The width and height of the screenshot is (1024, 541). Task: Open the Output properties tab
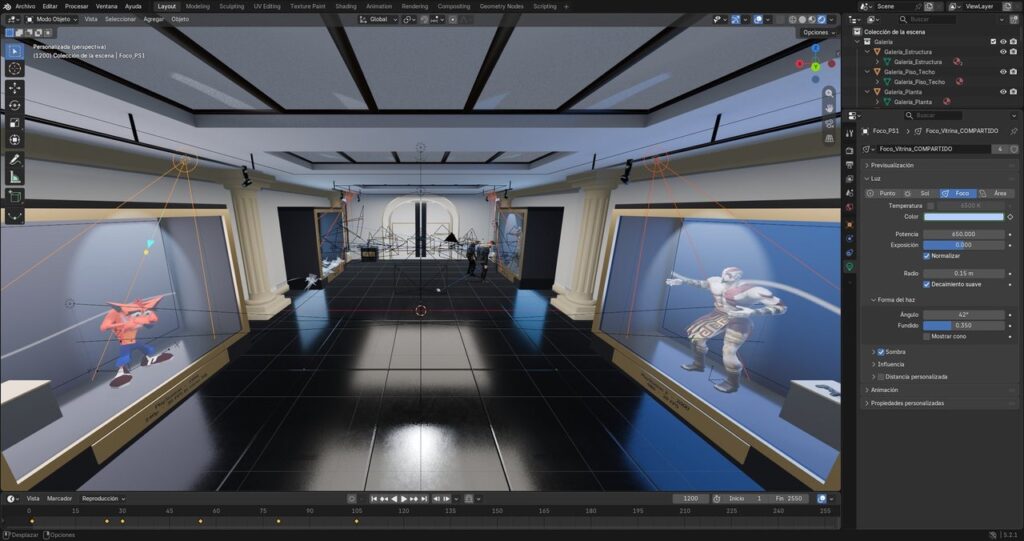[850, 165]
